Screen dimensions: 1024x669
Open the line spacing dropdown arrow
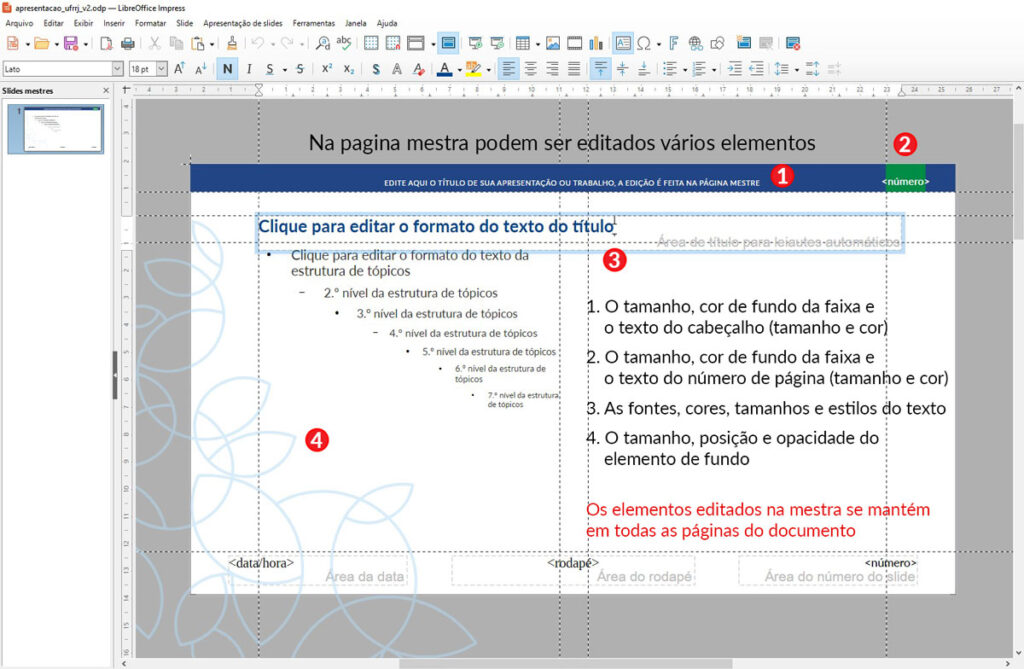795,69
